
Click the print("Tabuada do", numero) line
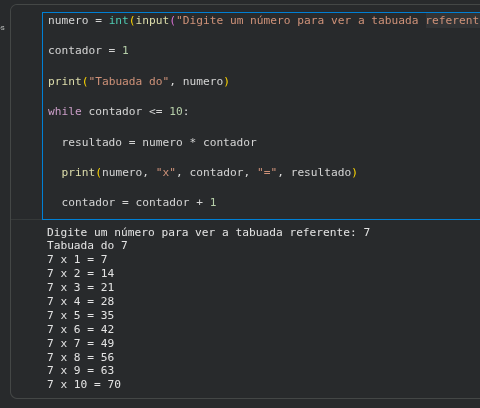138,81
